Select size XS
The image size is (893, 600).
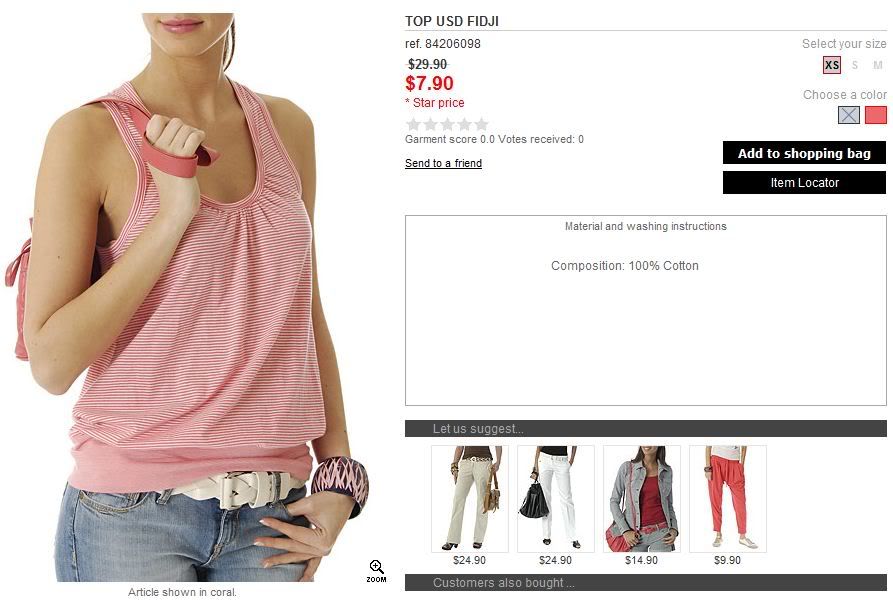tap(831, 65)
